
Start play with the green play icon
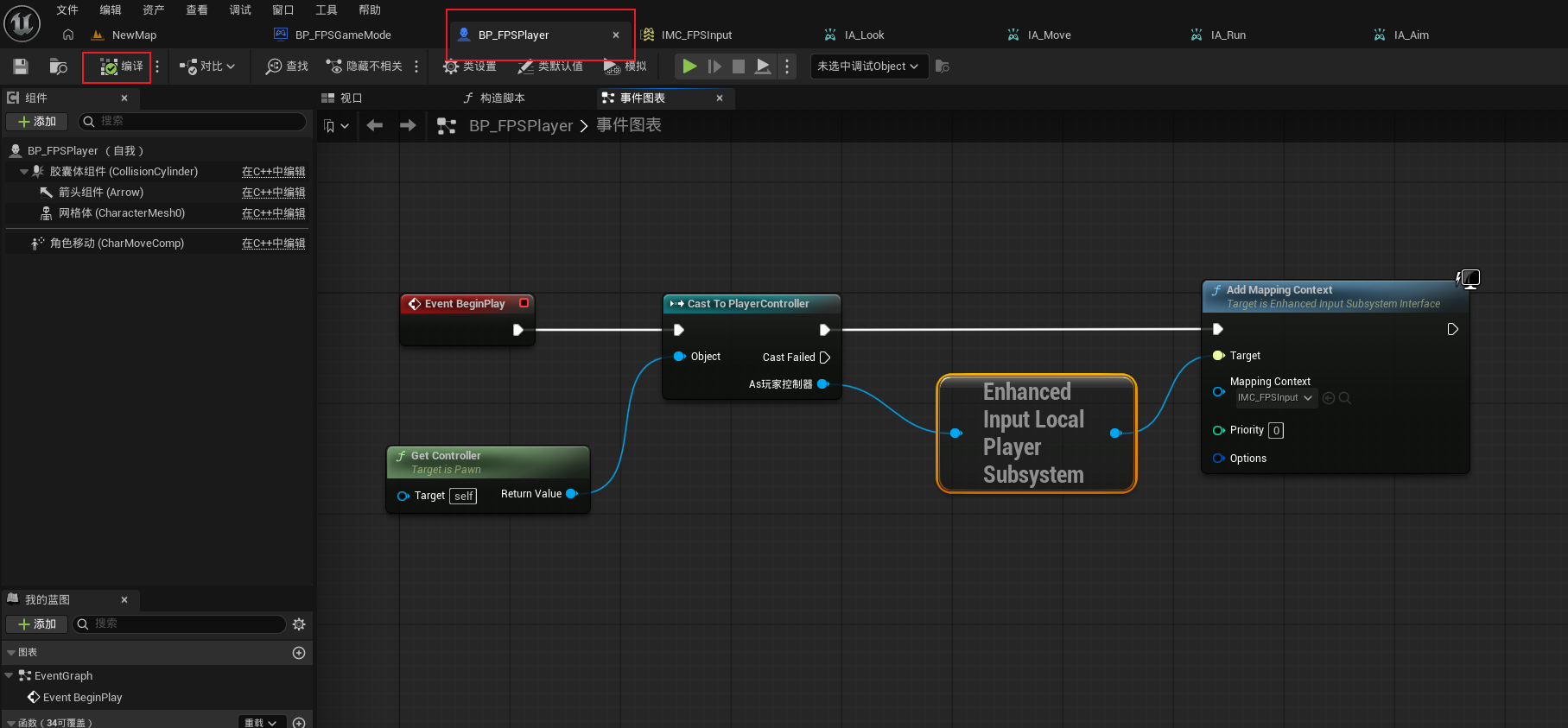(689, 66)
